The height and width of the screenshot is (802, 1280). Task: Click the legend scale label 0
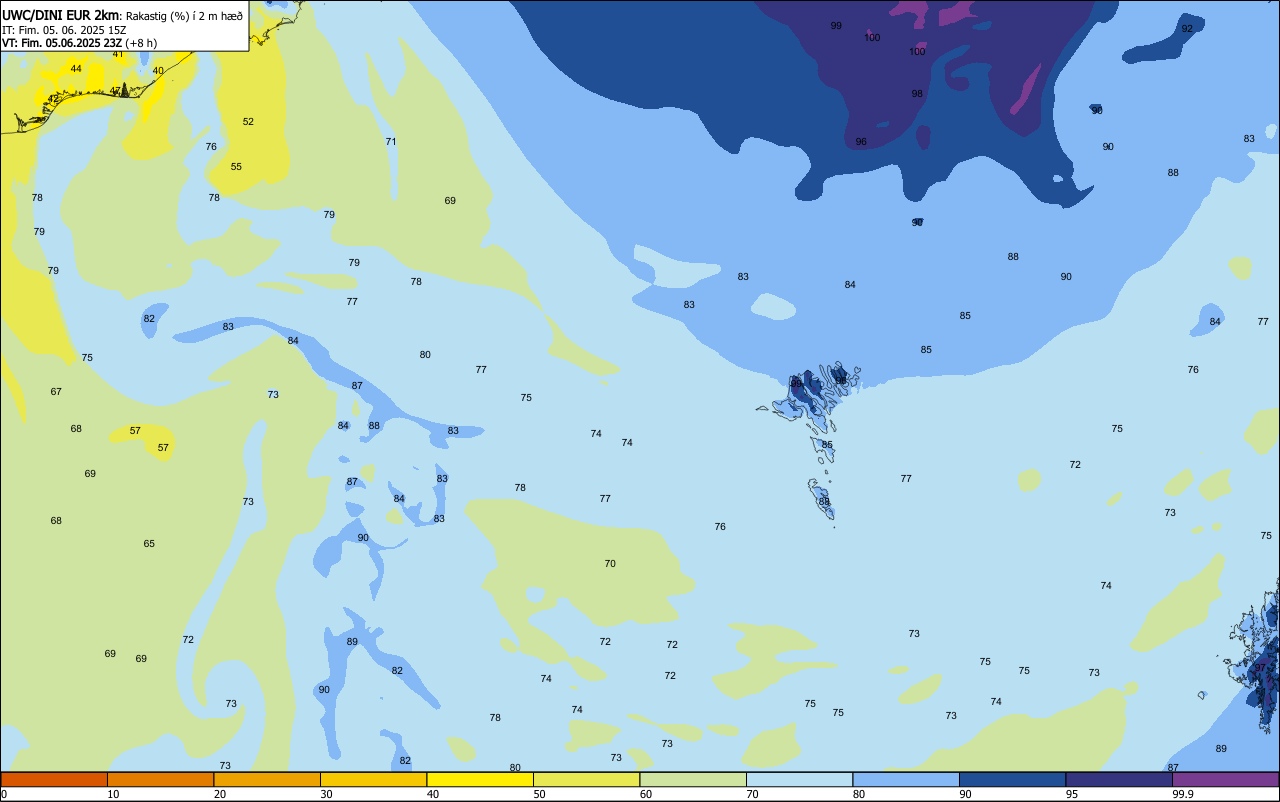(x=4, y=794)
